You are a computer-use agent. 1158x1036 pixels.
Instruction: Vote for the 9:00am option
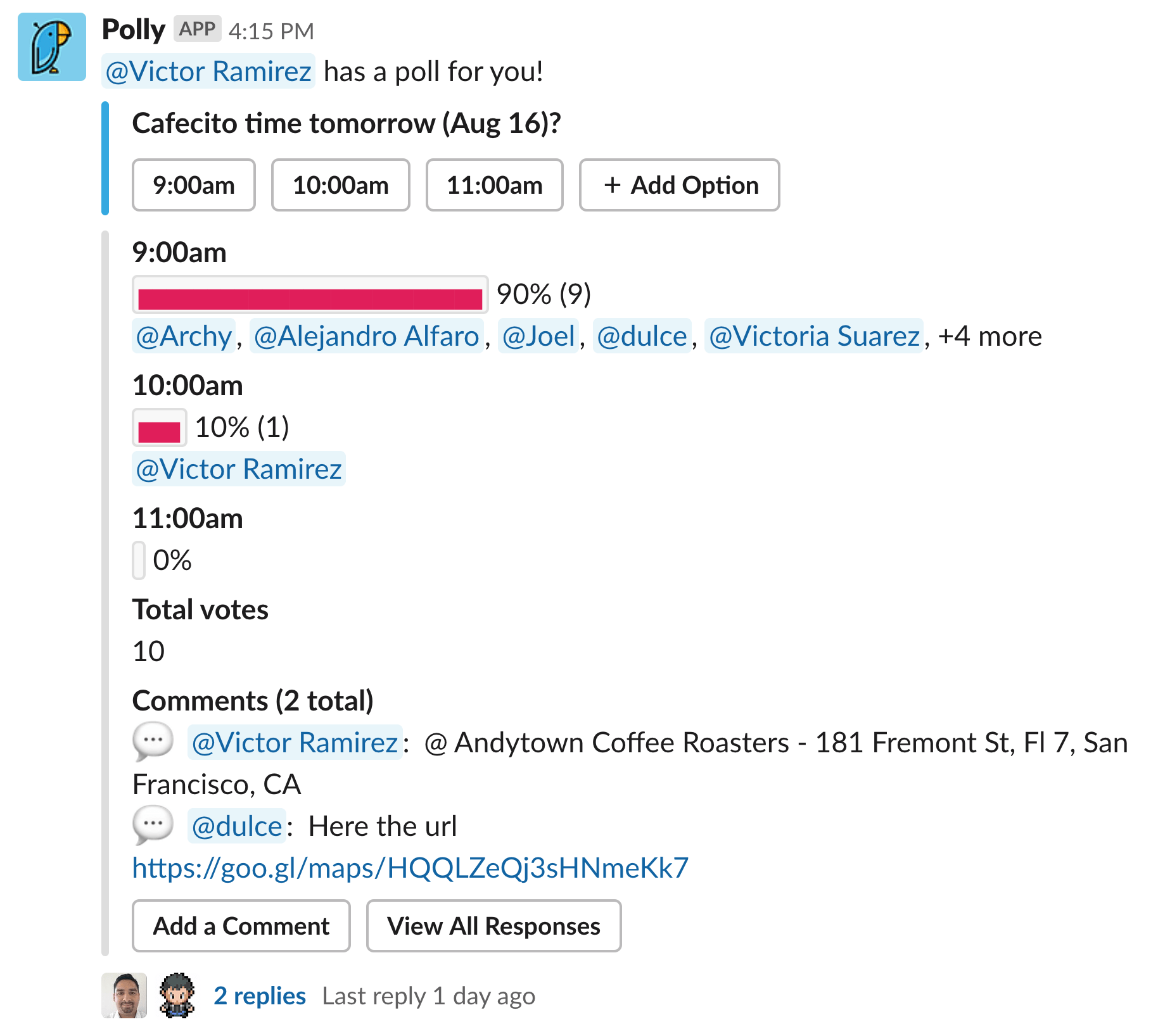click(194, 185)
